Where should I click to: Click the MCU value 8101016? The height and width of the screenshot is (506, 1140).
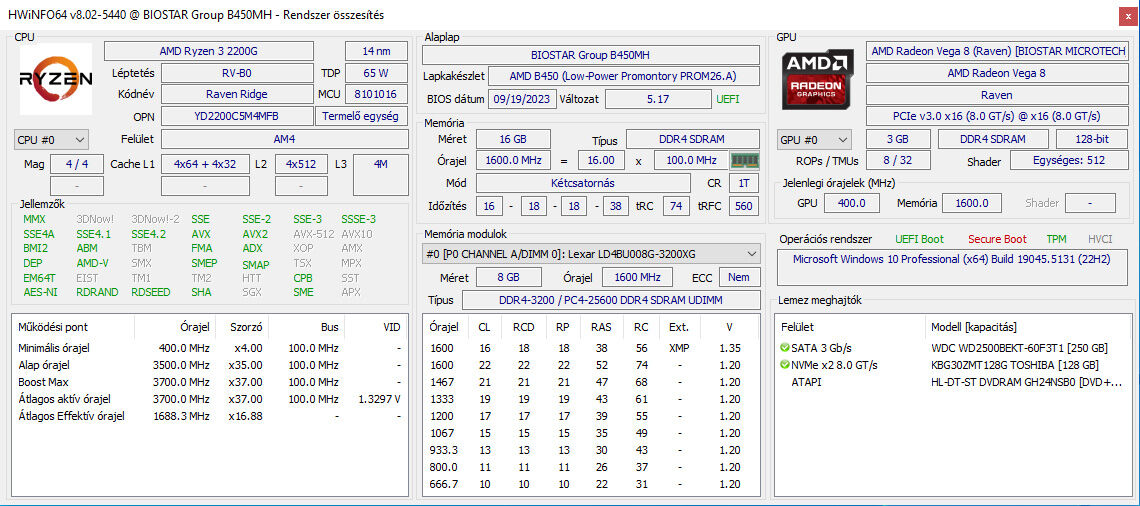[x=376, y=94]
